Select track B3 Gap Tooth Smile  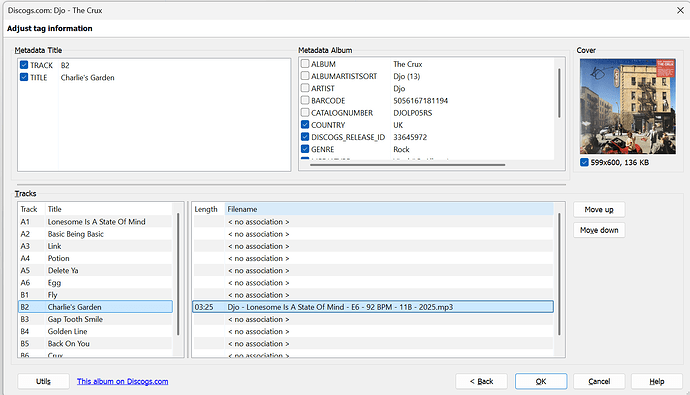[95, 319]
